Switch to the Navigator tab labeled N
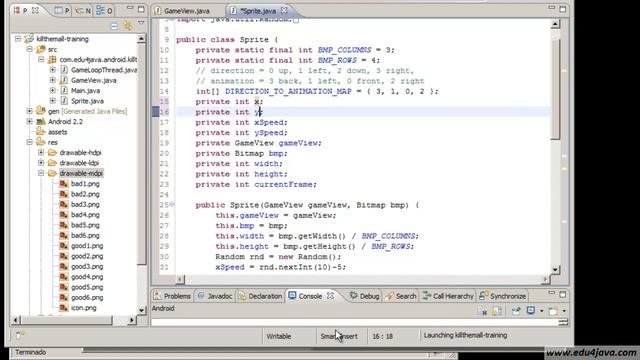Viewport: 640px width, 360px height. pos(83,11)
